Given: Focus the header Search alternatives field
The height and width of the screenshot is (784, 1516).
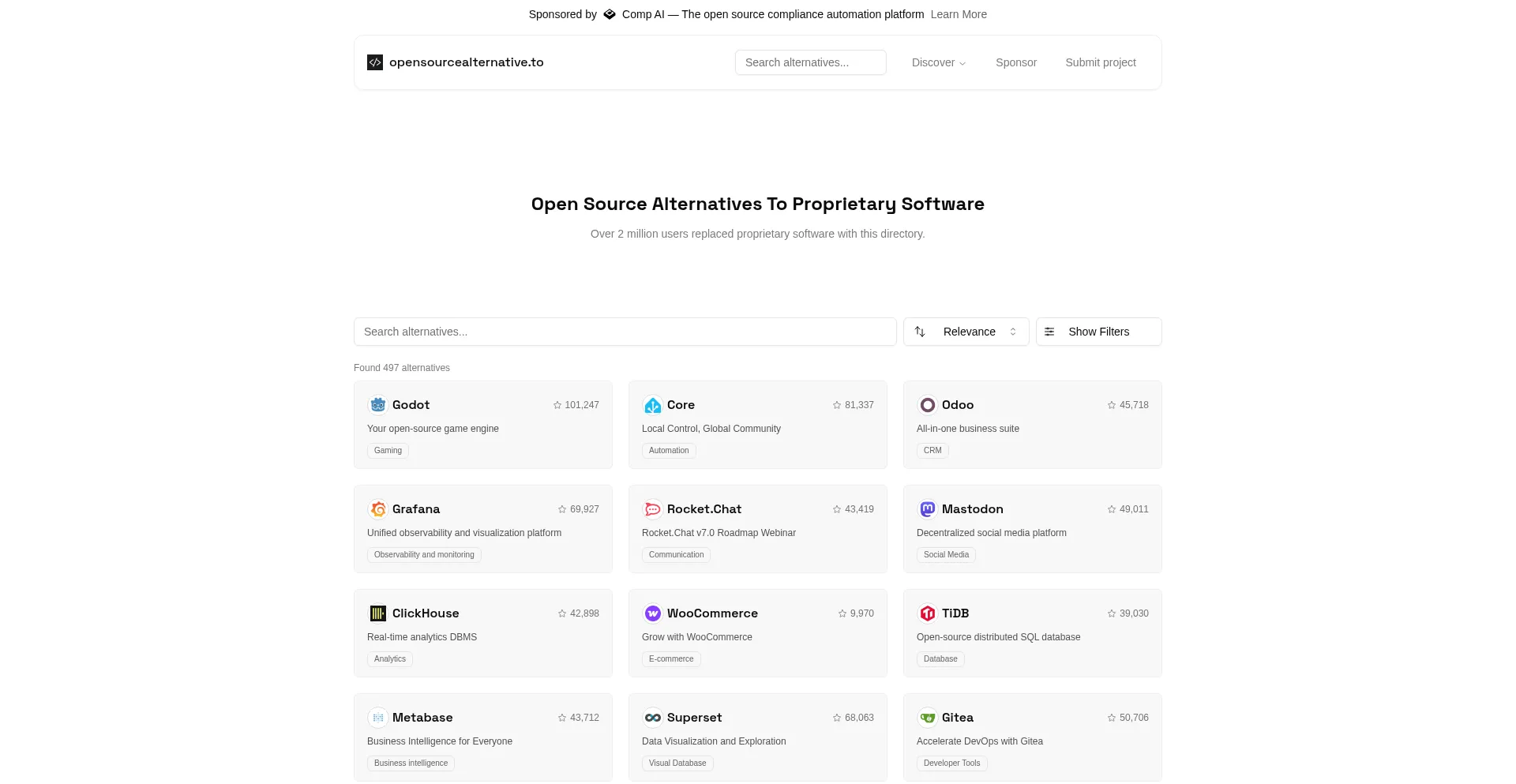Looking at the screenshot, I should pyautogui.click(x=811, y=62).
